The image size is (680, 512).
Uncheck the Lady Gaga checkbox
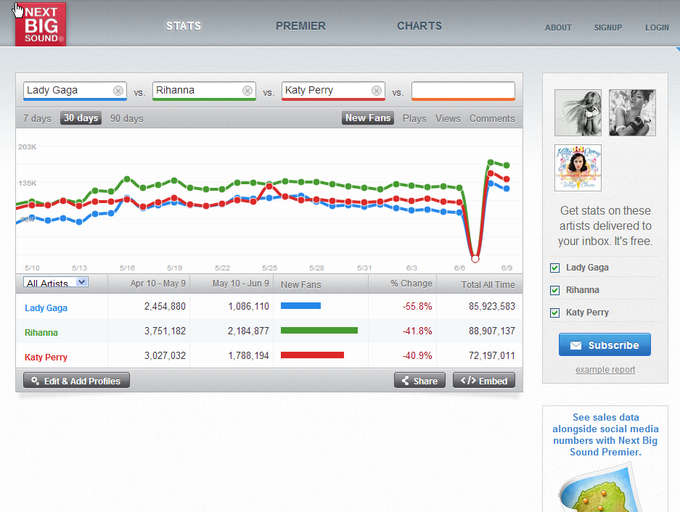pyautogui.click(x=555, y=268)
